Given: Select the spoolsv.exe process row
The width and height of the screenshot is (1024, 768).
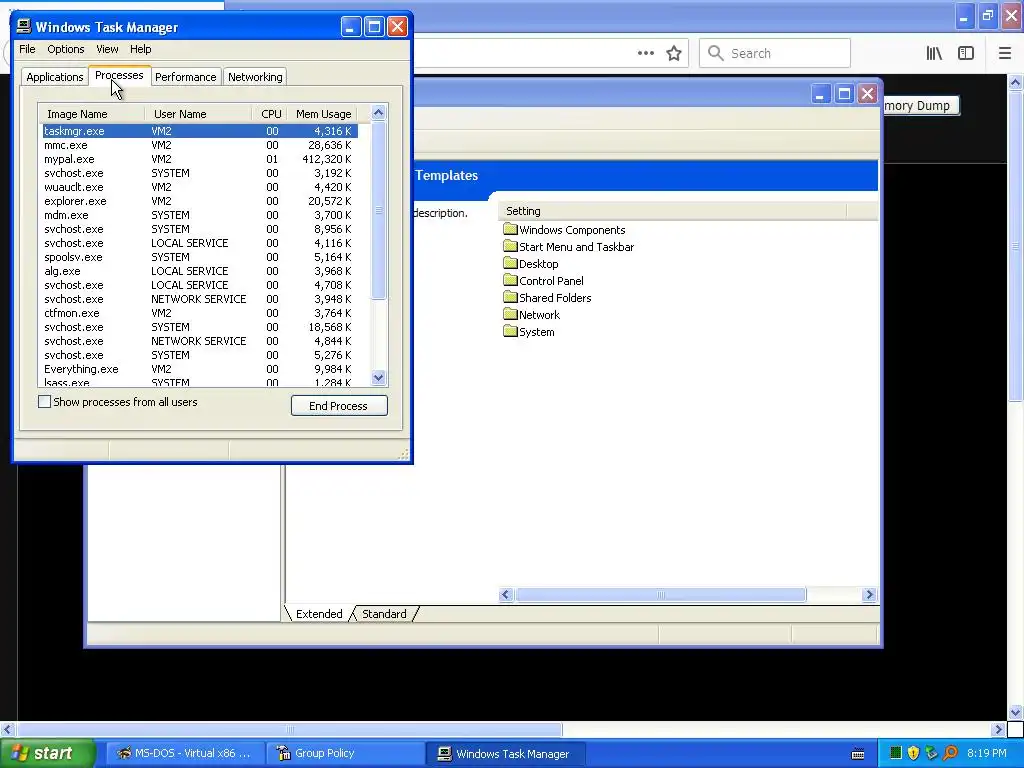Looking at the screenshot, I should 197,257.
